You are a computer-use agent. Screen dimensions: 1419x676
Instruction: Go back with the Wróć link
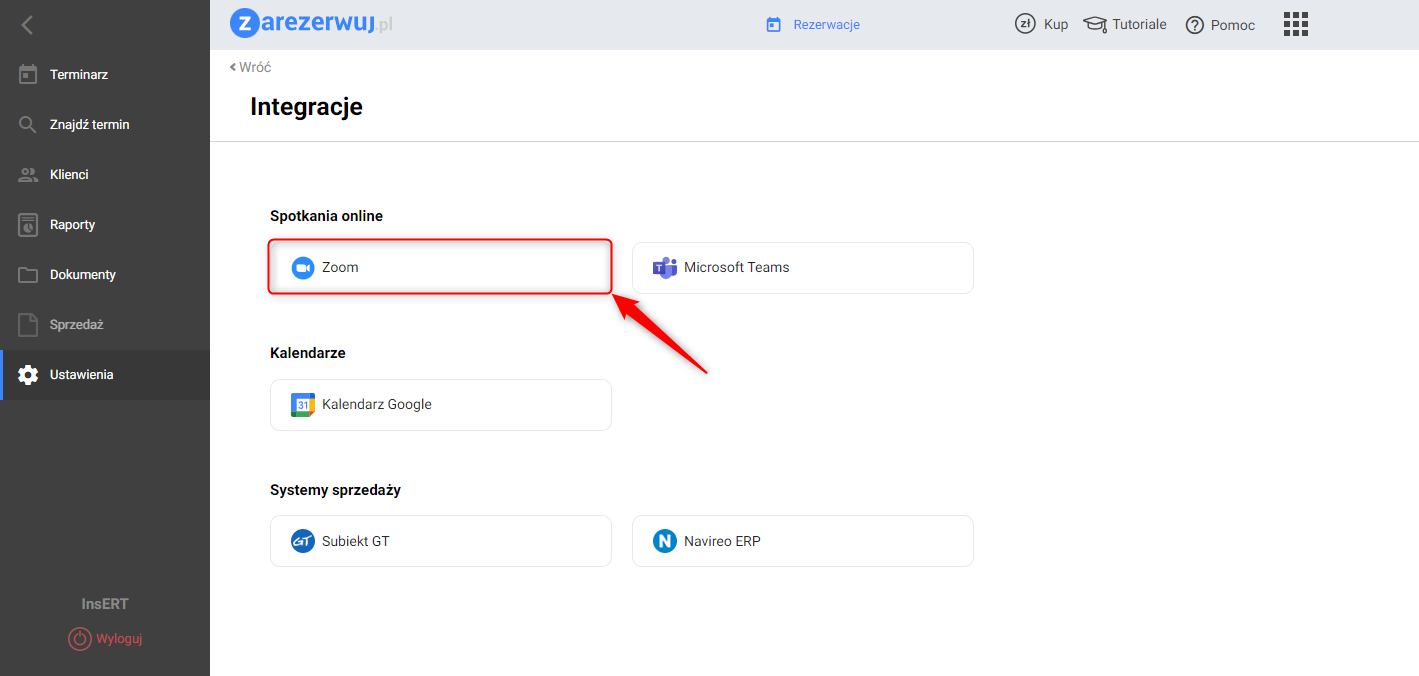[250, 67]
